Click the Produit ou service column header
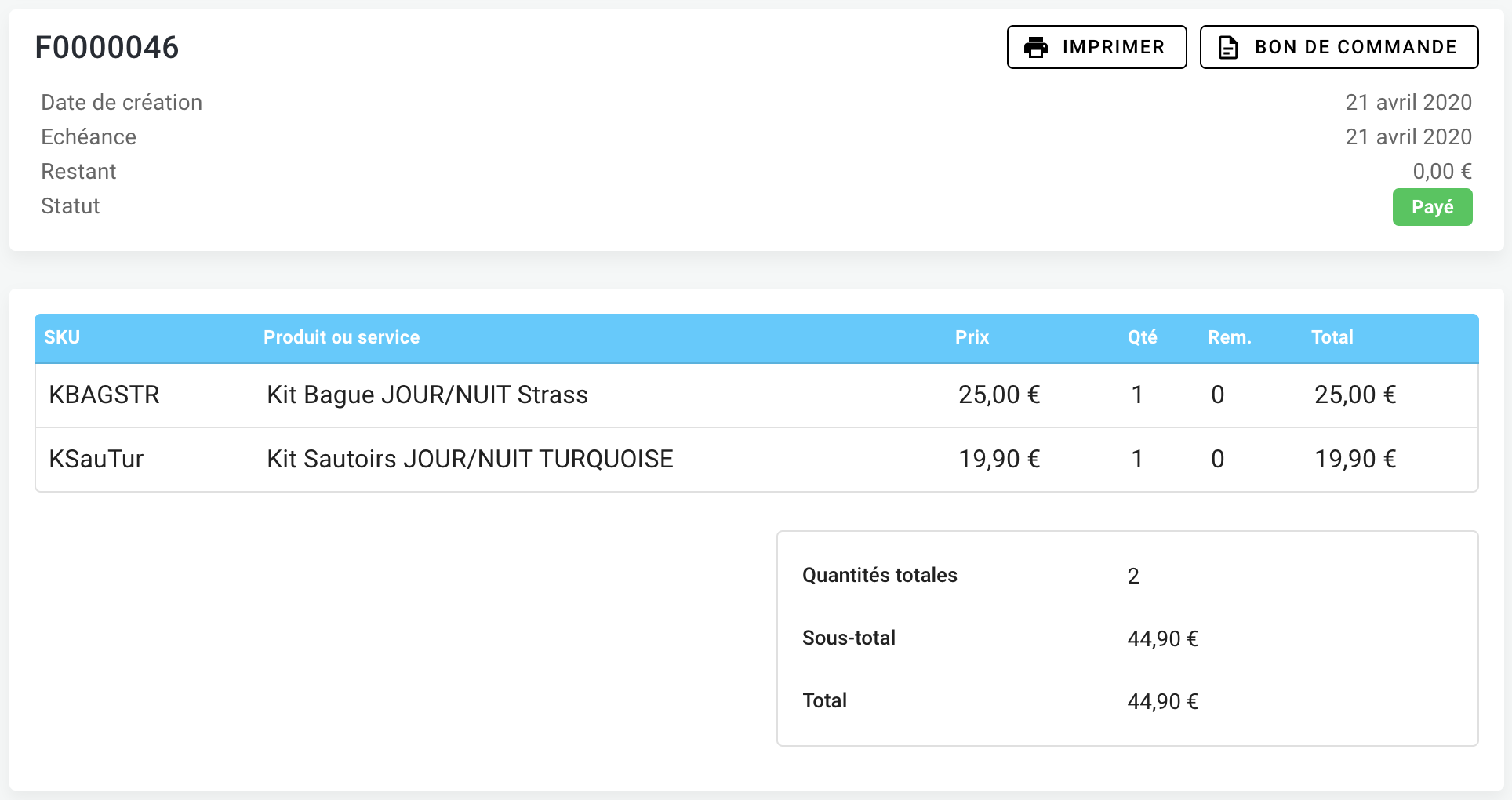The image size is (1512, 800). point(341,337)
